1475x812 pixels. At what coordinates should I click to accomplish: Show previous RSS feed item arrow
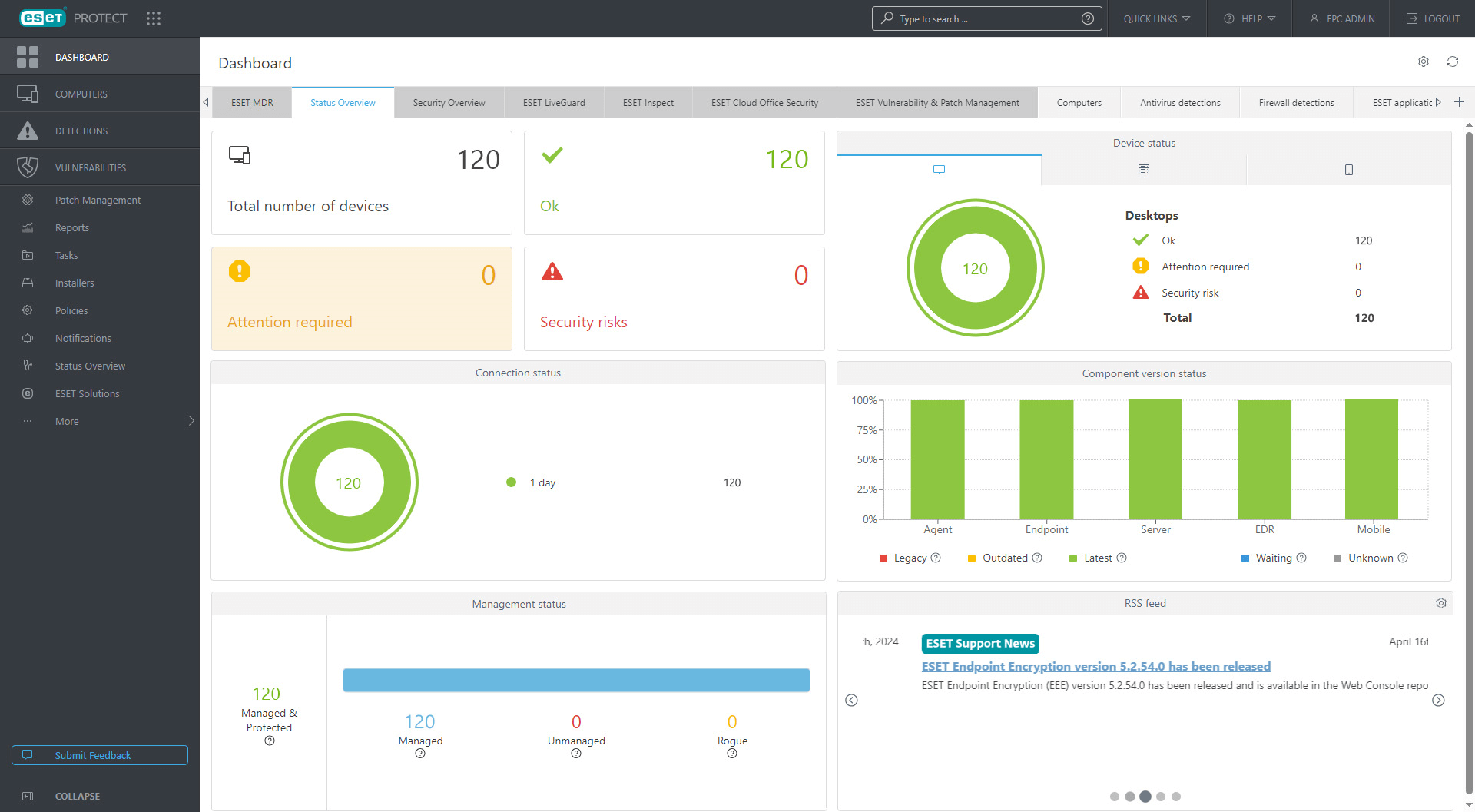(851, 700)
